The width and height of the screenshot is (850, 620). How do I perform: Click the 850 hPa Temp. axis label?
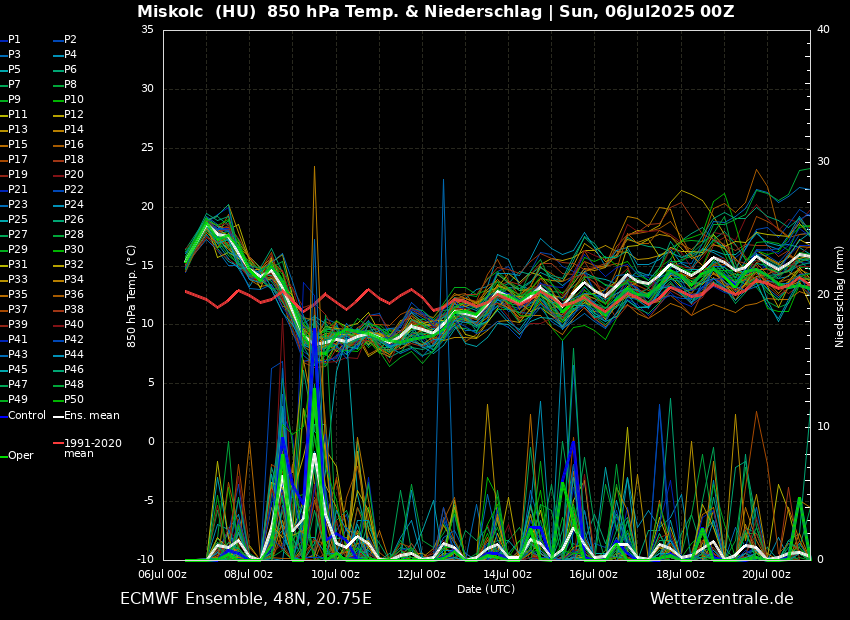click(x=132, y=296)
